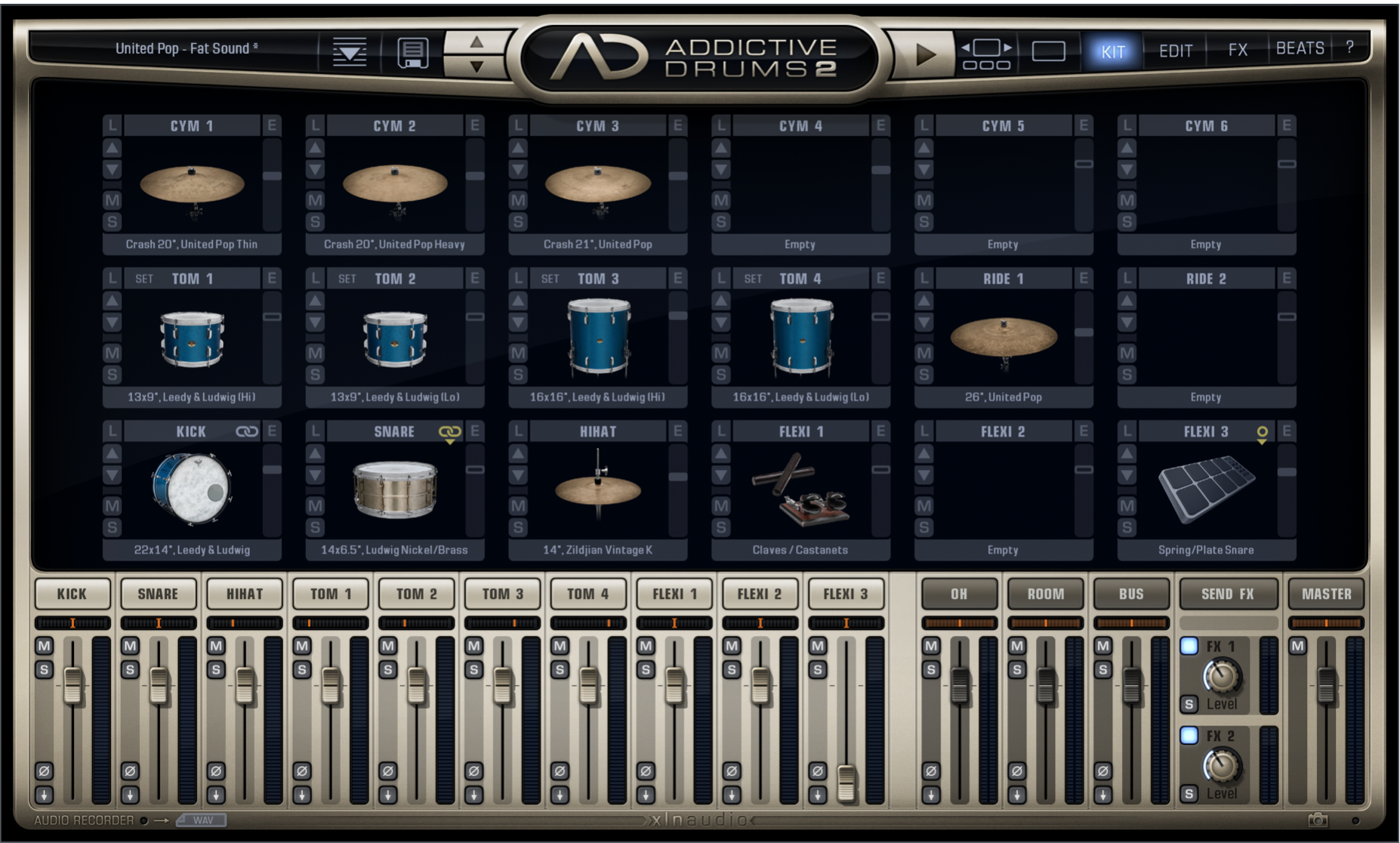
Task: Open load menu (L) for the Snare slot
Action: (316, 431)
